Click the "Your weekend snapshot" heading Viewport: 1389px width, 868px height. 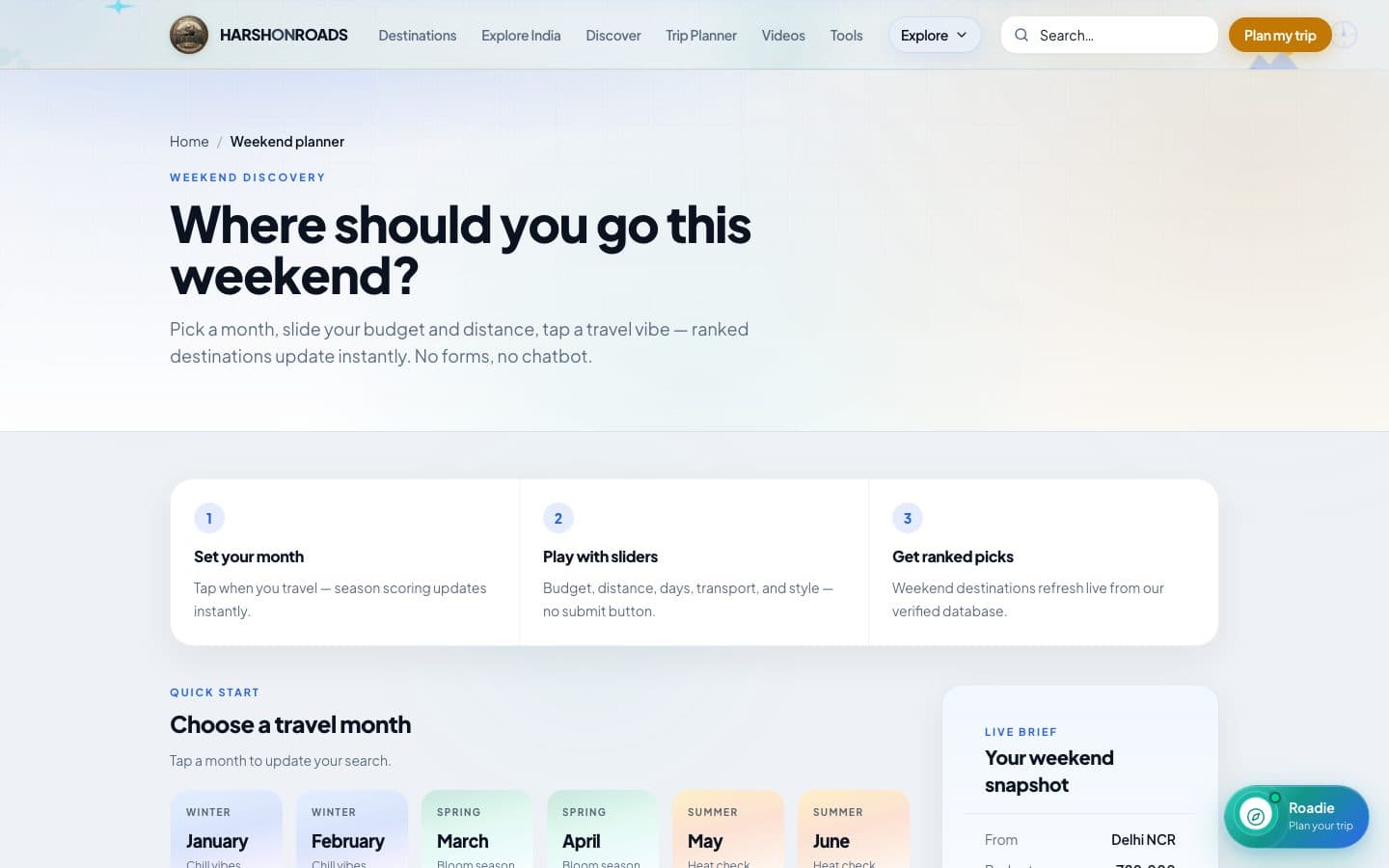pos(1049,772)
